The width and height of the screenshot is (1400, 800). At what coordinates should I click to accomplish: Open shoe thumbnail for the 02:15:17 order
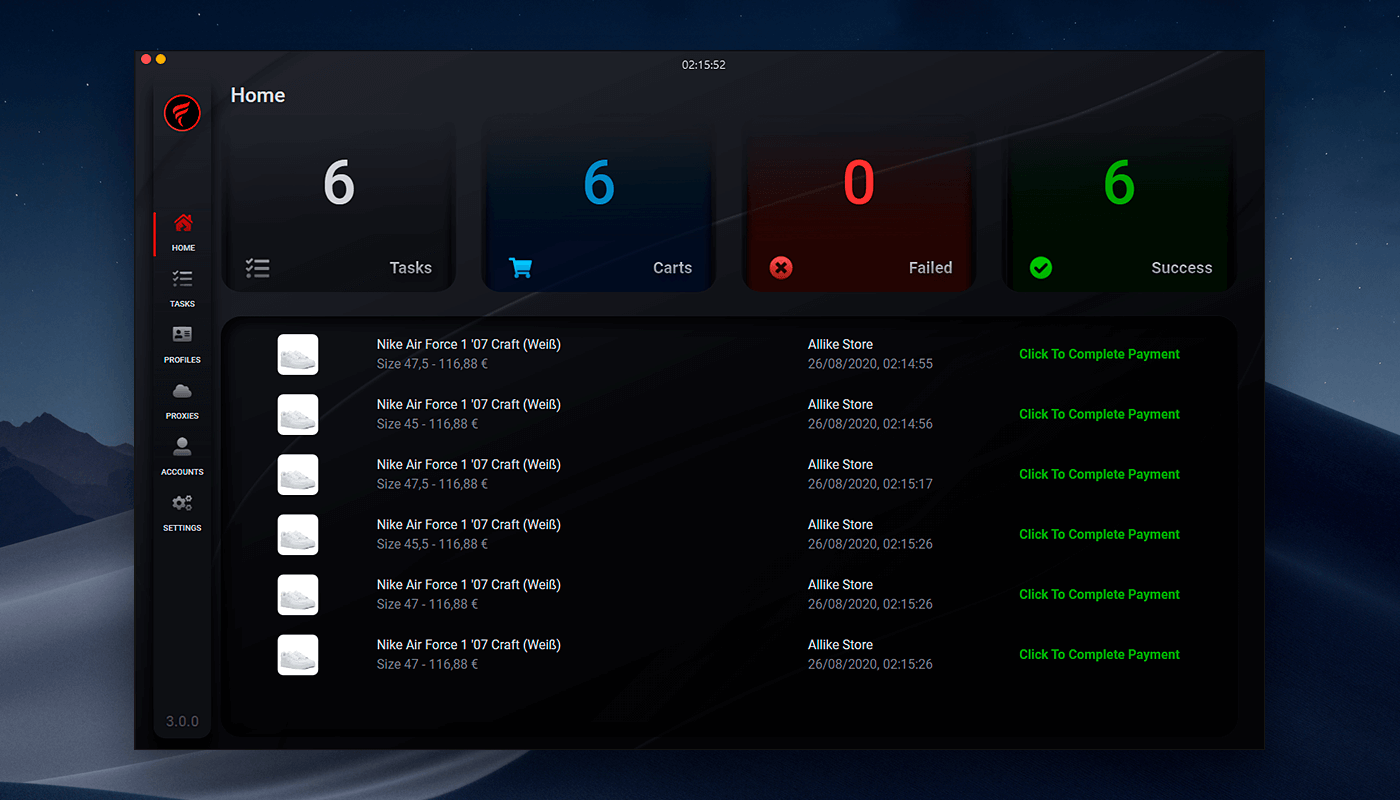tap(298, 474)
